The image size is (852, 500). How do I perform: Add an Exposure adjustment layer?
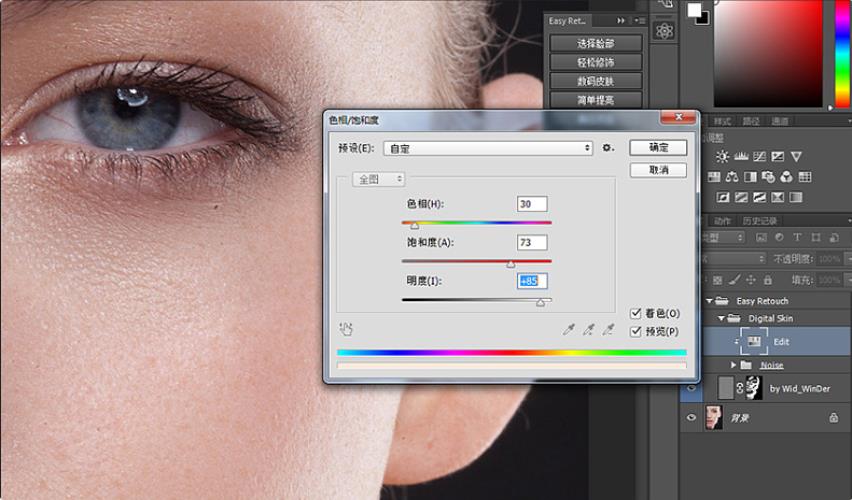(x=778, y=157)
